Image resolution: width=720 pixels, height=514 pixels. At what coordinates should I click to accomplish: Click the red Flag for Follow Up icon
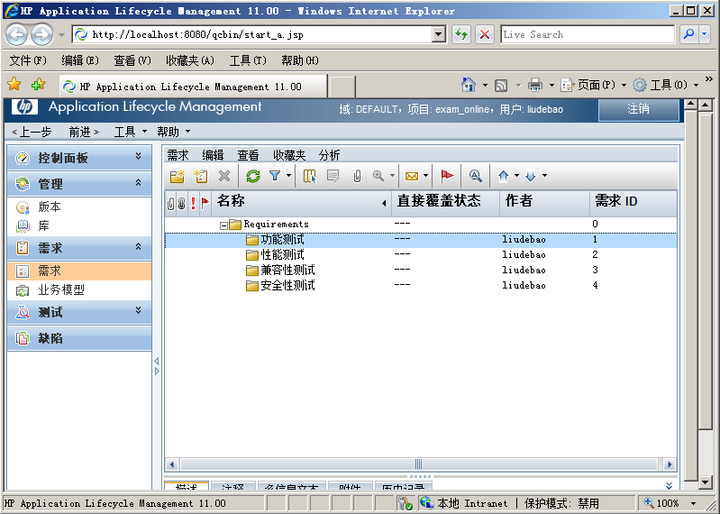(x=447, y=176)
